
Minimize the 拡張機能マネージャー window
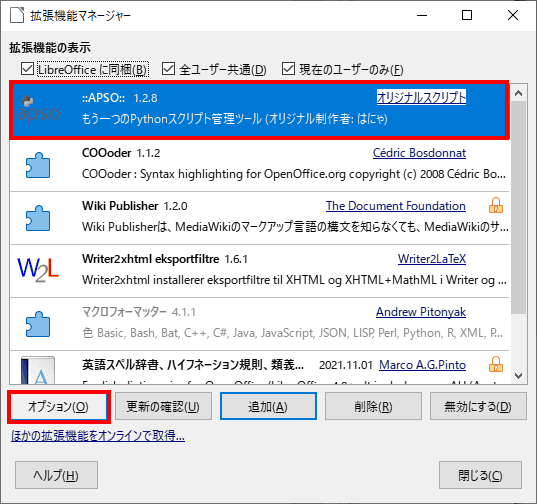(x=422, y=15)
